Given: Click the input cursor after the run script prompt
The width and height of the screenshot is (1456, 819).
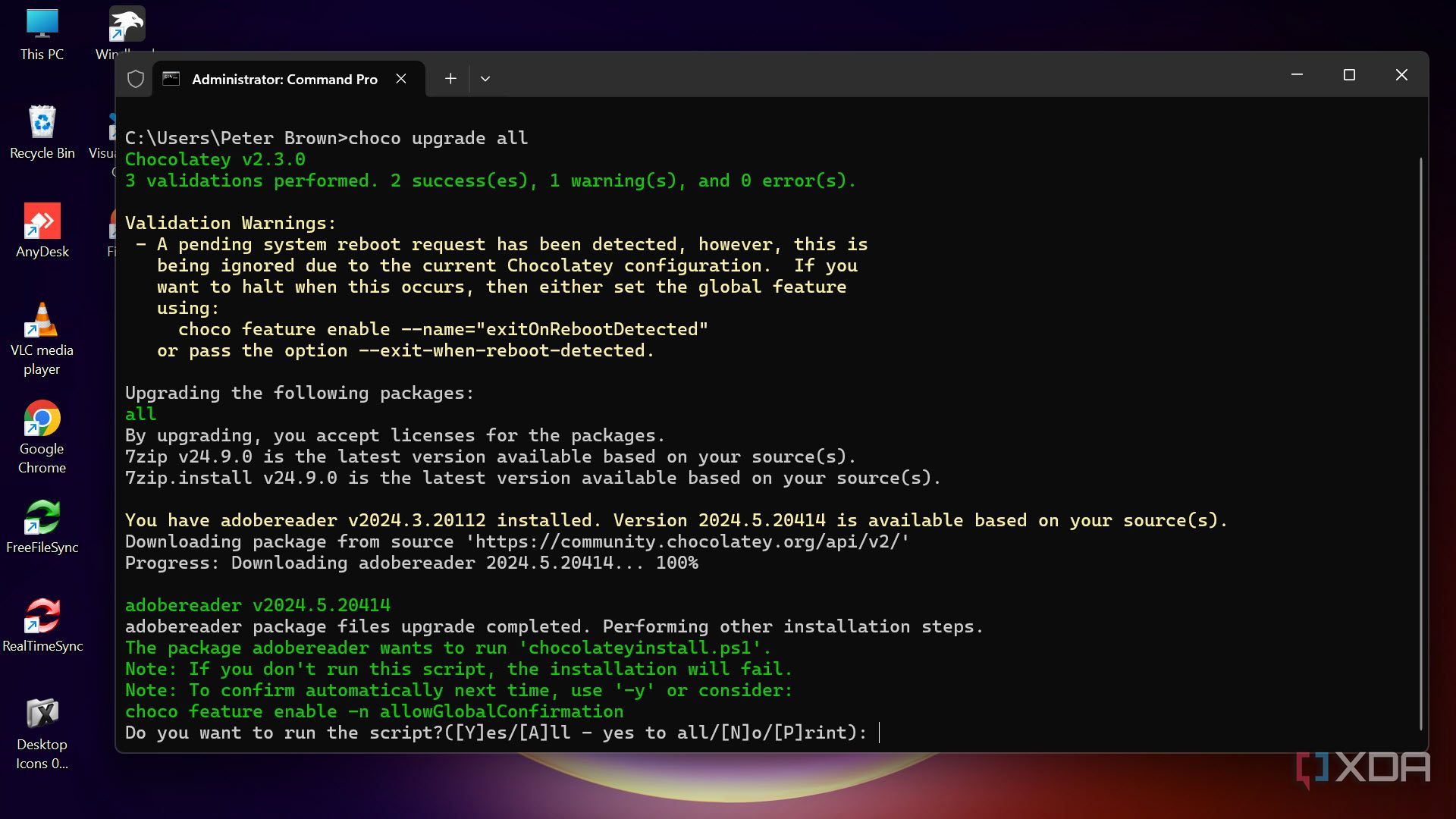Looking at the screenshot, I should click(880, 733).
